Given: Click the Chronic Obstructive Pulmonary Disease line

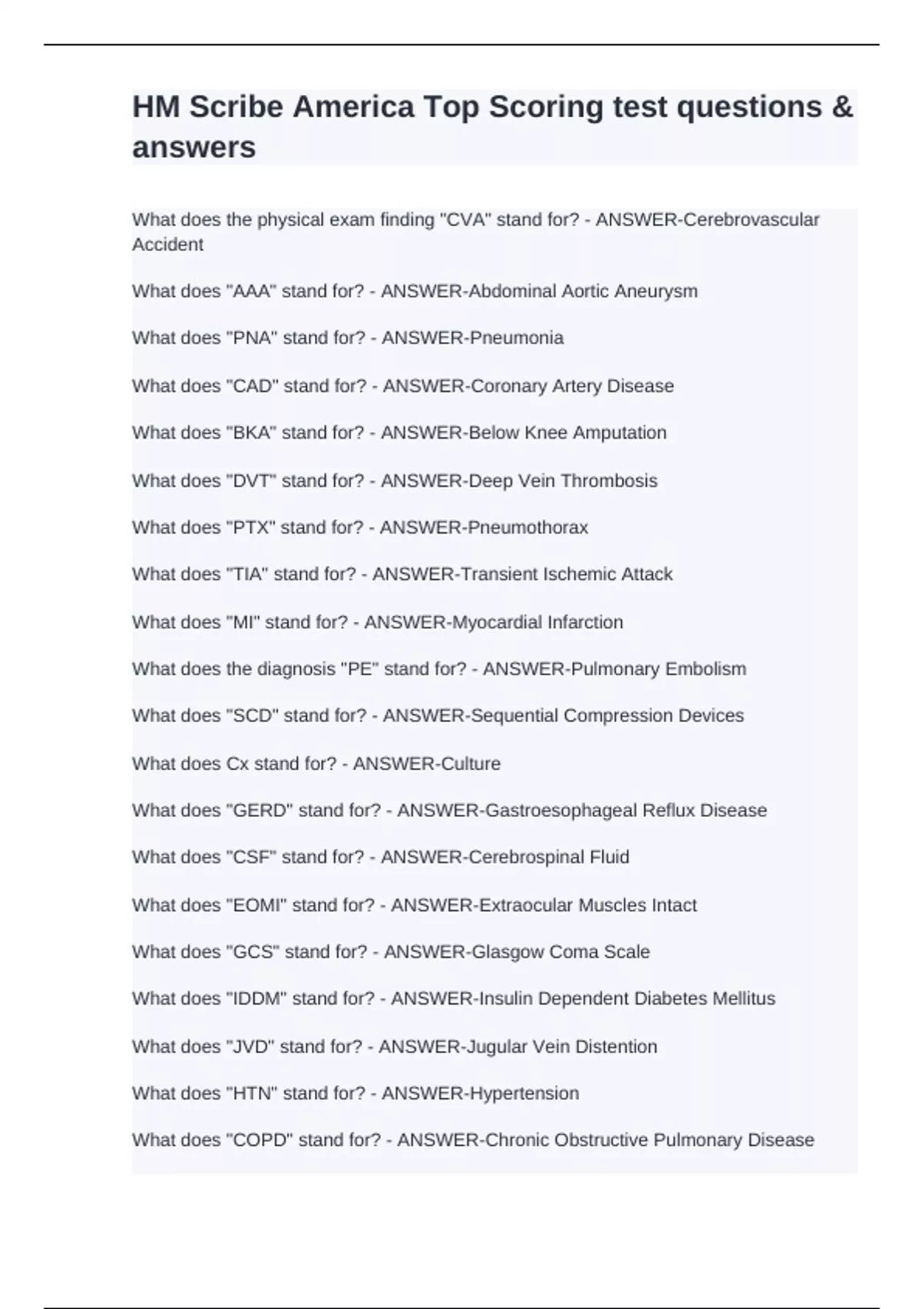Looking at the screenshot, I should pyautogui.click(x=473, y=1140).
